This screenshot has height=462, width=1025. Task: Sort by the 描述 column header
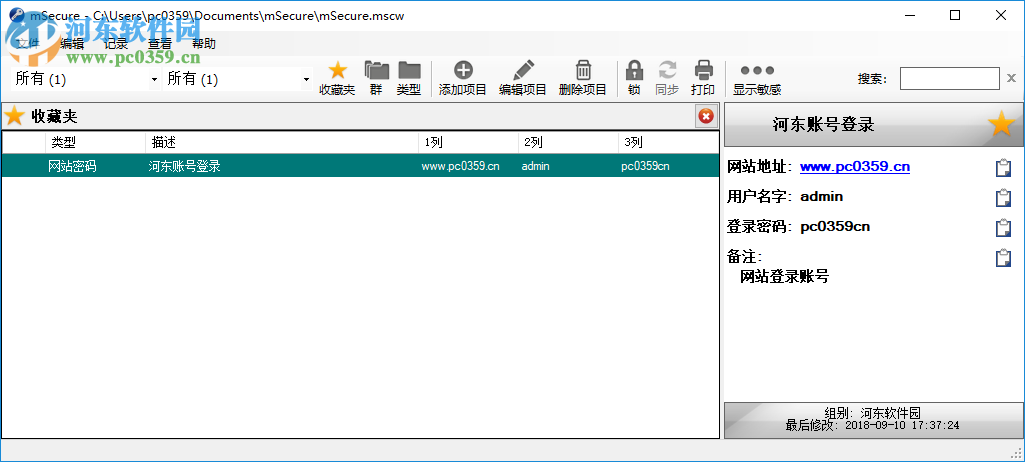[282, 142]
